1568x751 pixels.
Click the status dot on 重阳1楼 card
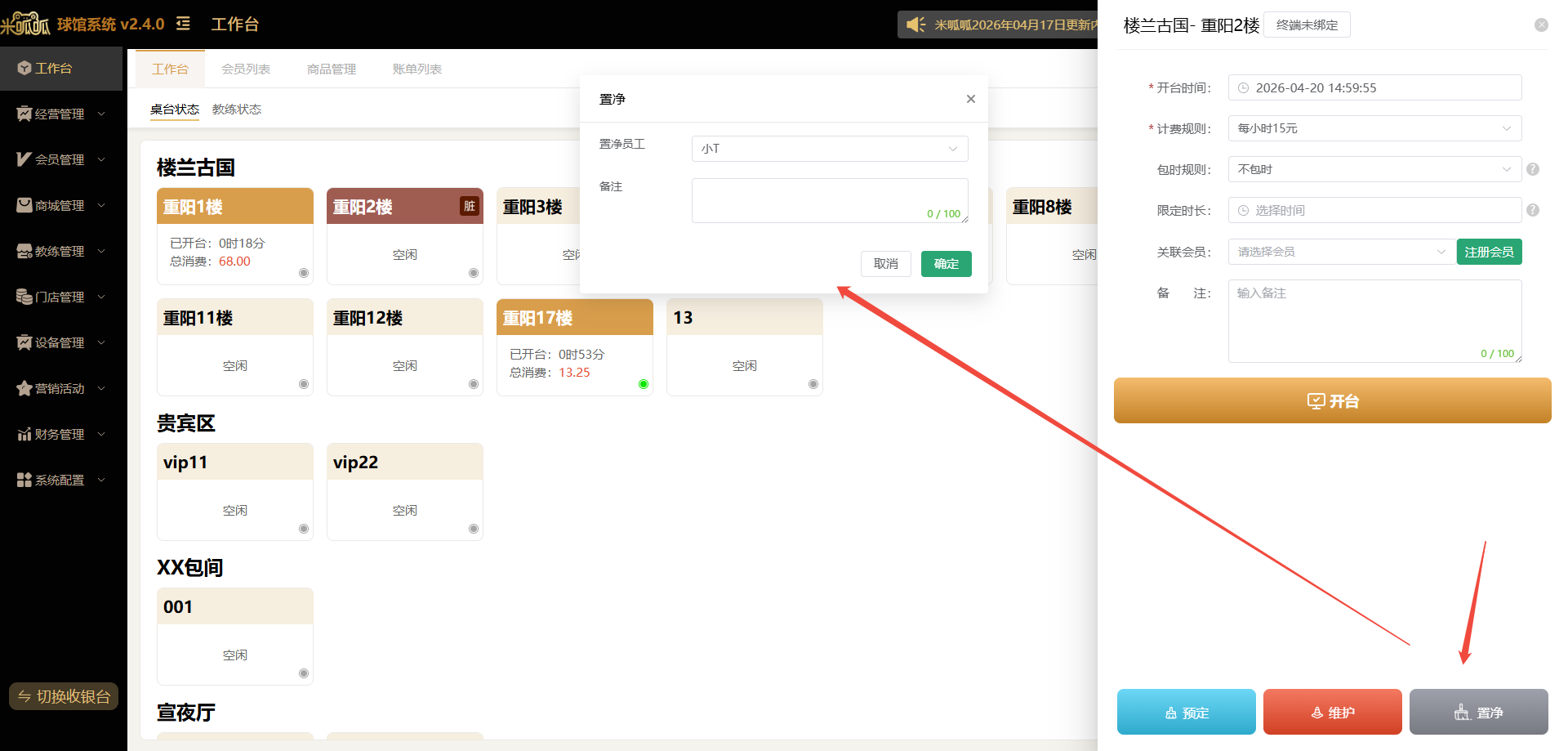click(x=304, y=273)
